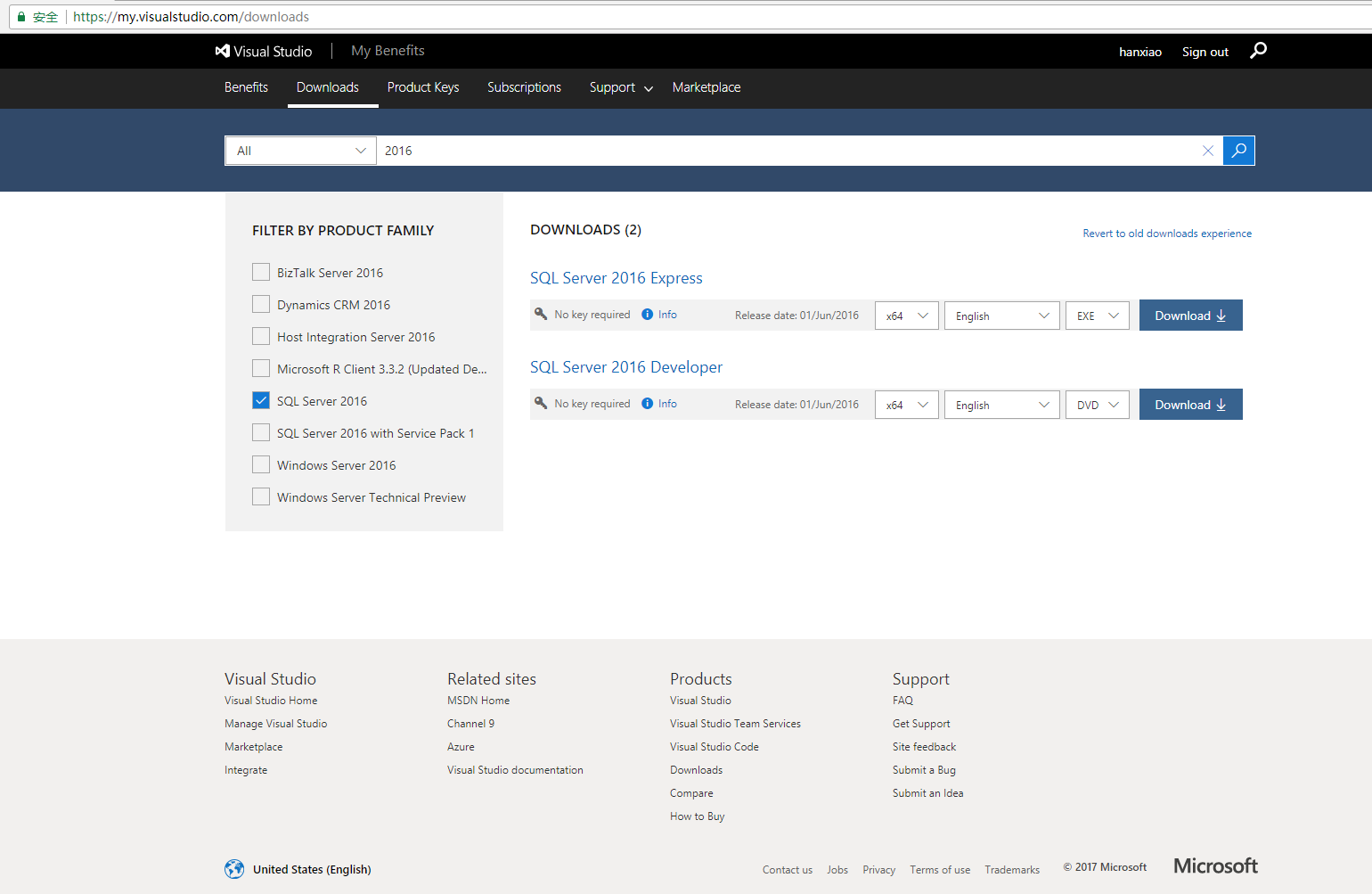1372x894 pixels.
Task: Click Channel 9 footer link
Action: point(470,724)
